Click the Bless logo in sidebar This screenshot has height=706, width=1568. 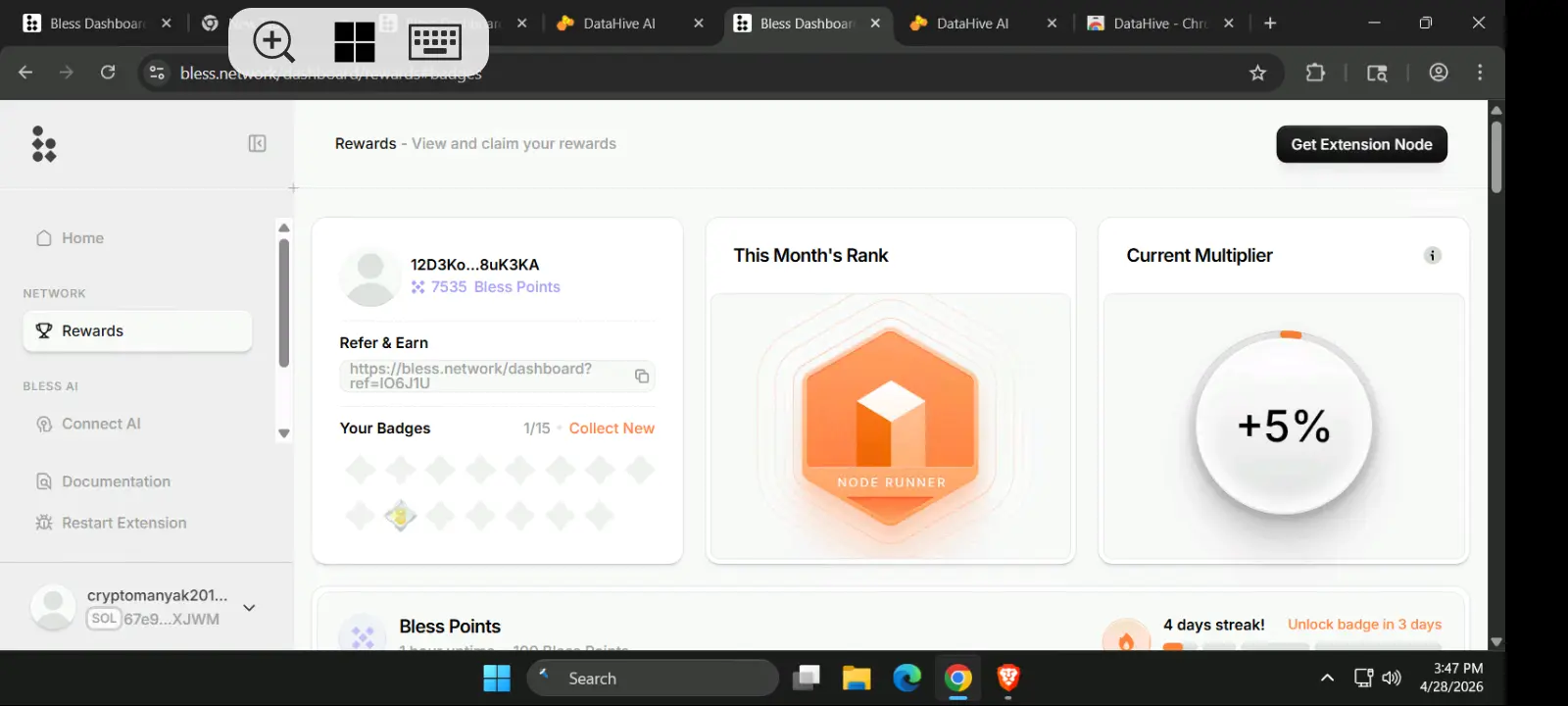(x=44, y=144)
